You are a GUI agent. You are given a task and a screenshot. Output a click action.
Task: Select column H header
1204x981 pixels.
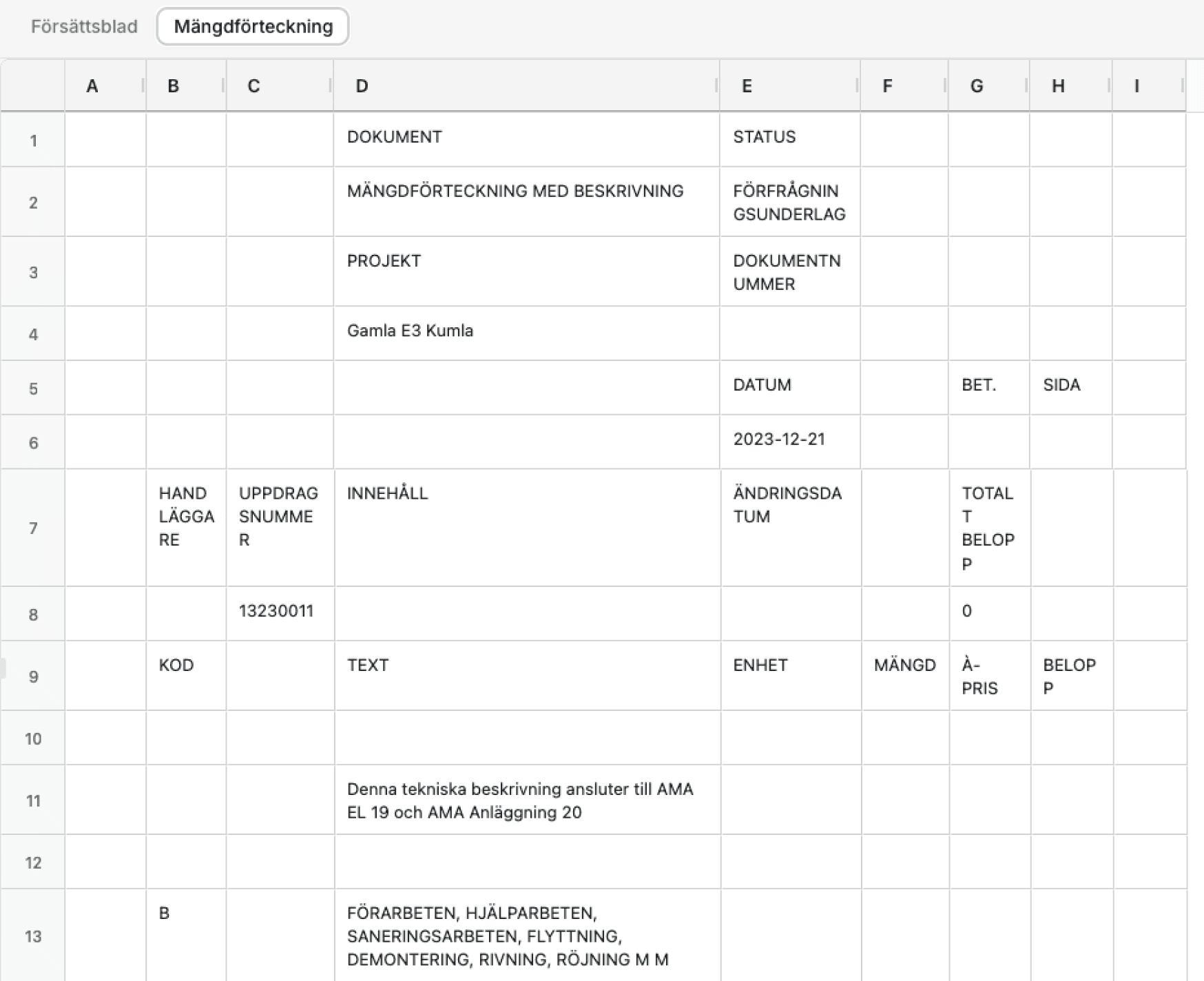[x=1071, y=86]
